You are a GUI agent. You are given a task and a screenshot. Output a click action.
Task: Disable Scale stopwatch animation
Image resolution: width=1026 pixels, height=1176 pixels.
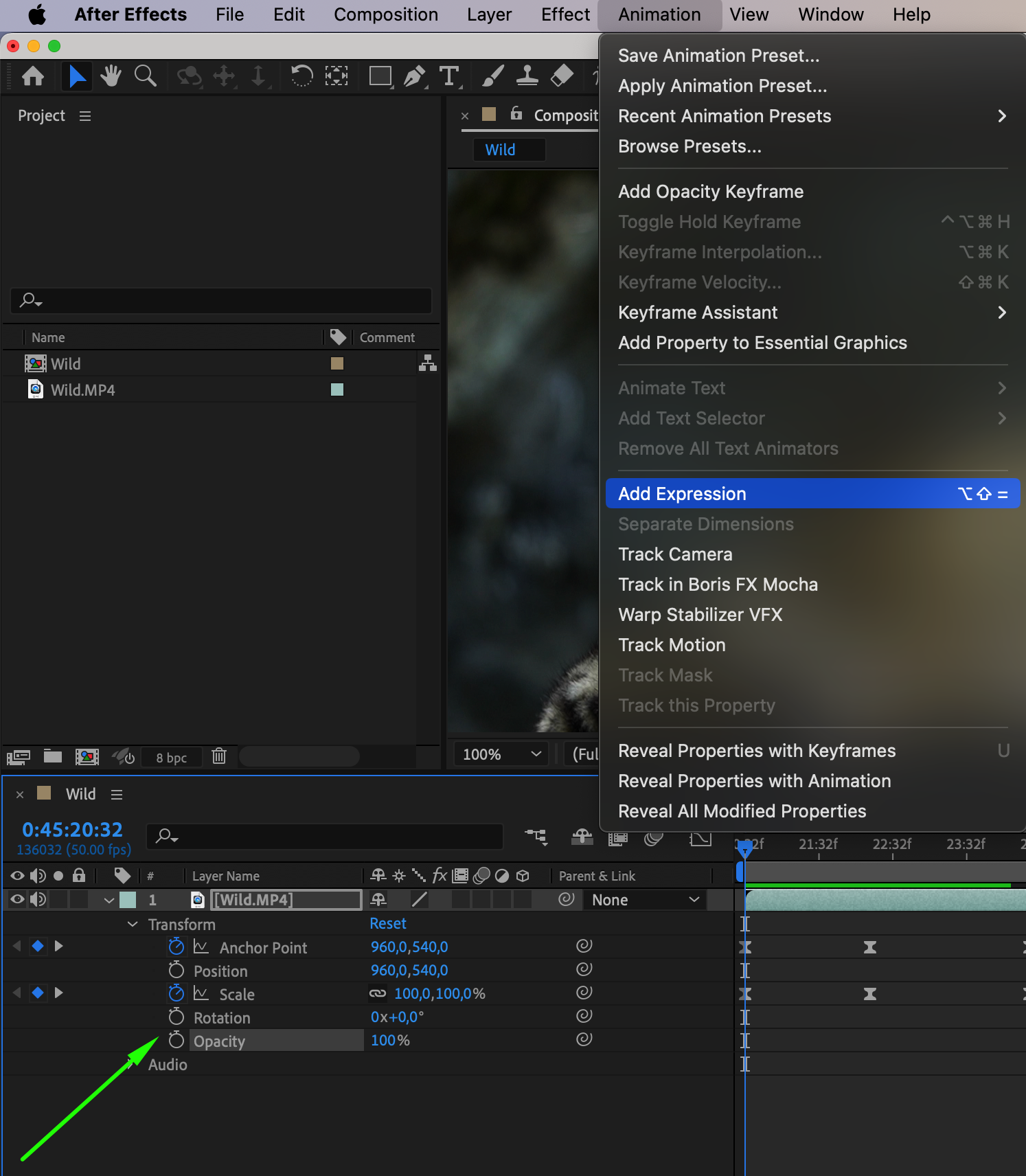coord(176,993)
